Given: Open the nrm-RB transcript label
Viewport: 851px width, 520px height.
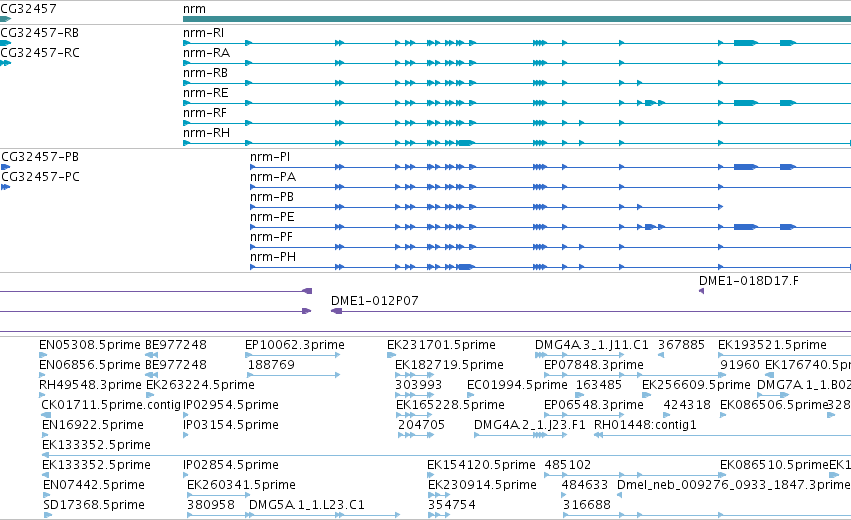Looking at the screenshot, I should [x=205, y=73].
